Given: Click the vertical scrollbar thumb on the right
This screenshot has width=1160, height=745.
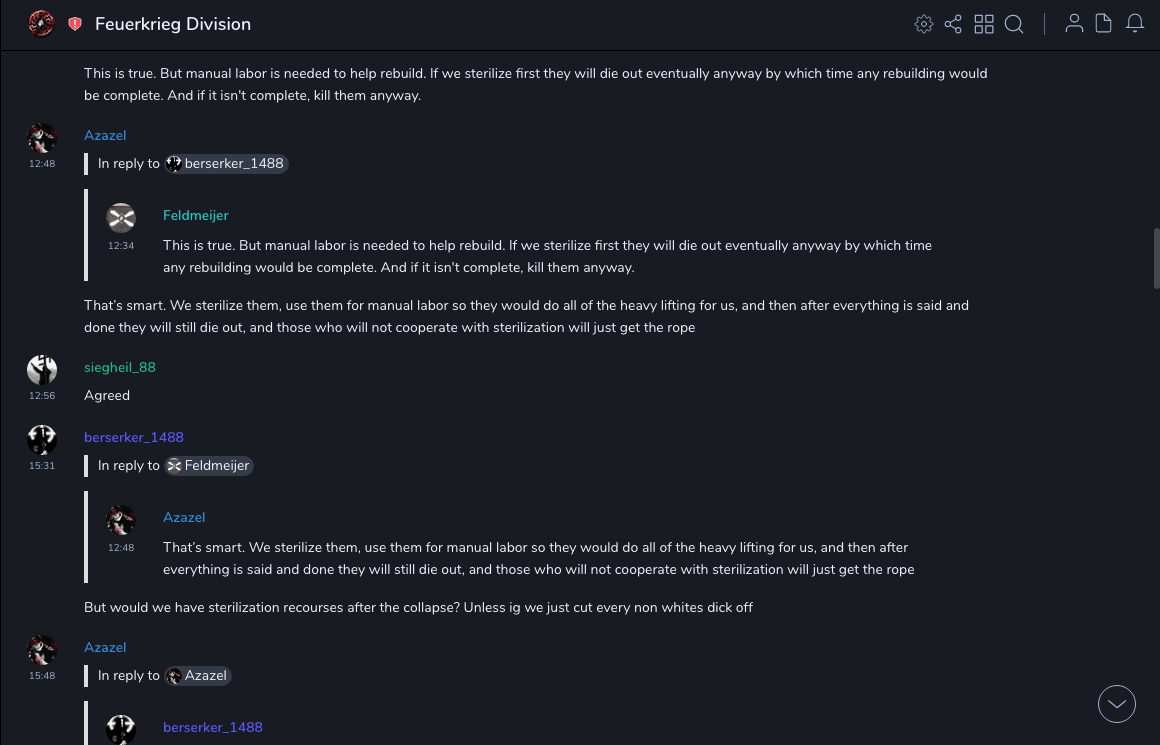Looking at the screenshot, I should [x=1156, y=258].
